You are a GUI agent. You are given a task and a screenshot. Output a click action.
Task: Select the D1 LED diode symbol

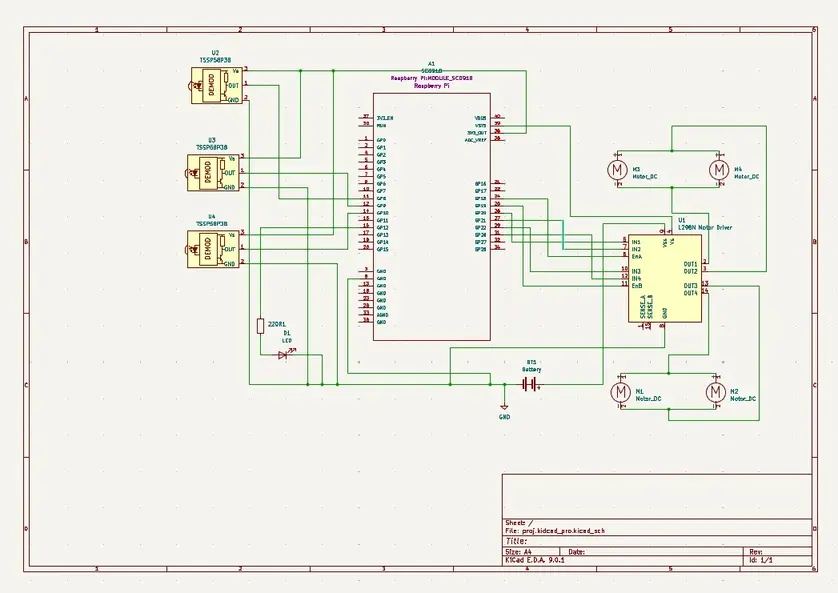(x=283, y=354)
